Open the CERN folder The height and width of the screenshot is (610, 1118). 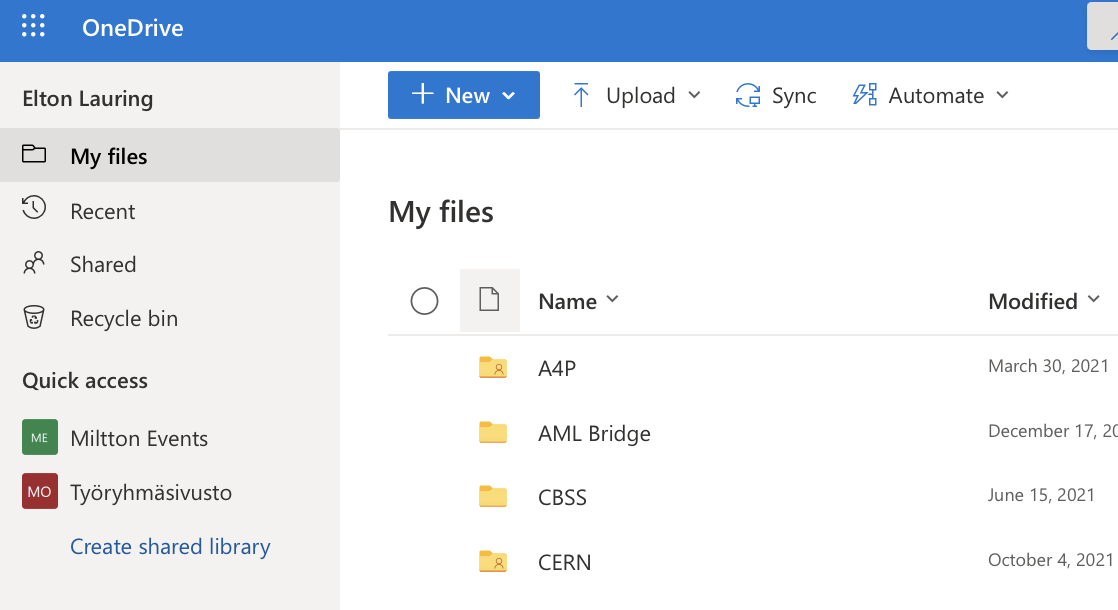click(564, 562)
